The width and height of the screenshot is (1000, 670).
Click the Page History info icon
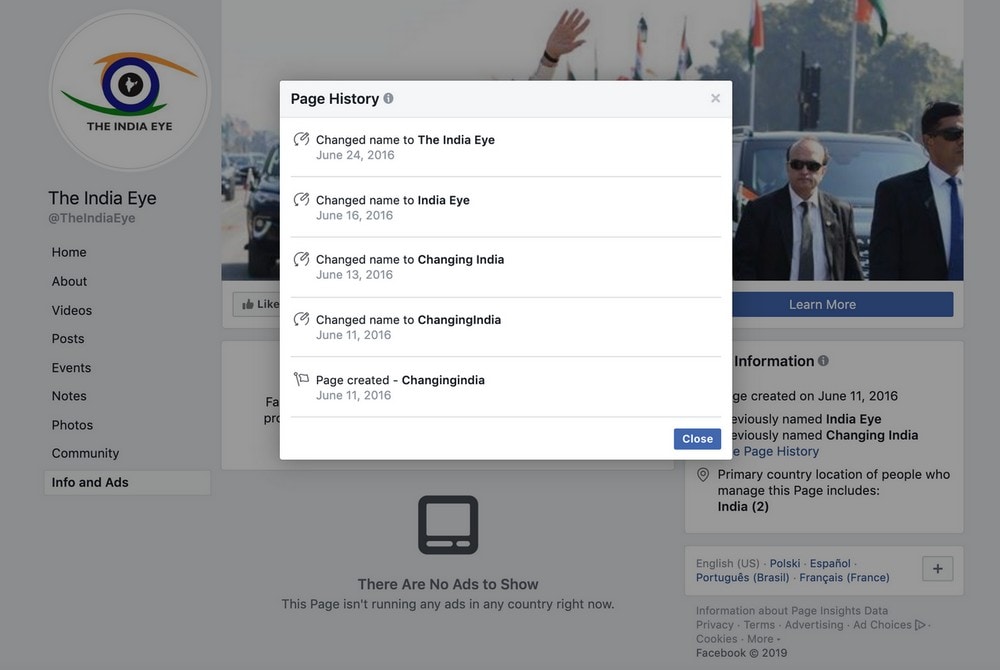(388, 98)
